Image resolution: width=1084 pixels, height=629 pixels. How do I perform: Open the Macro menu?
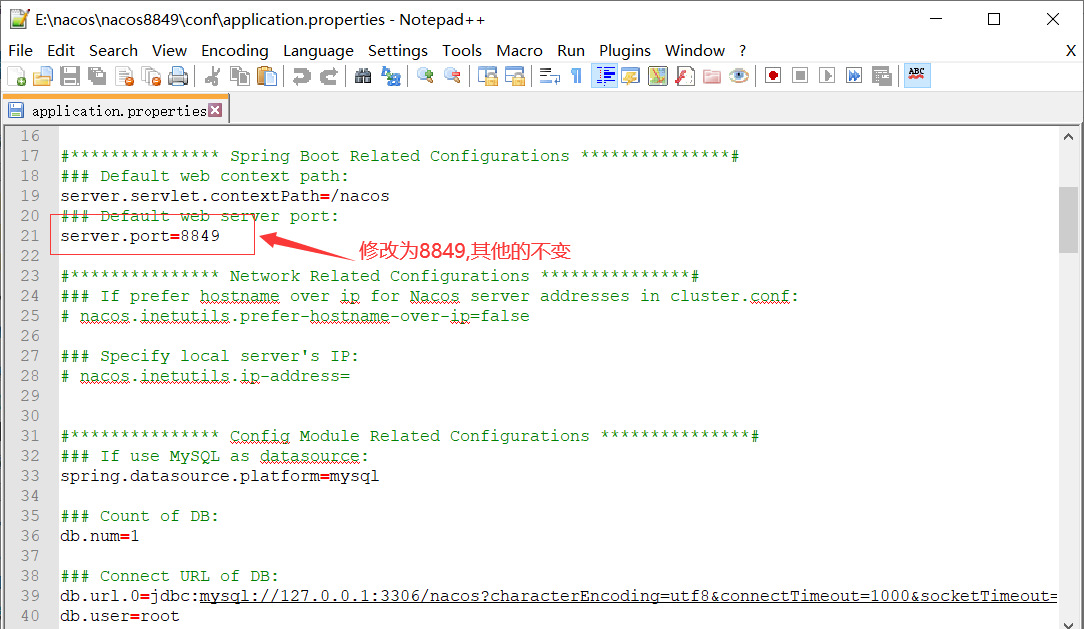pyautogui.click(x=519, y=50)
